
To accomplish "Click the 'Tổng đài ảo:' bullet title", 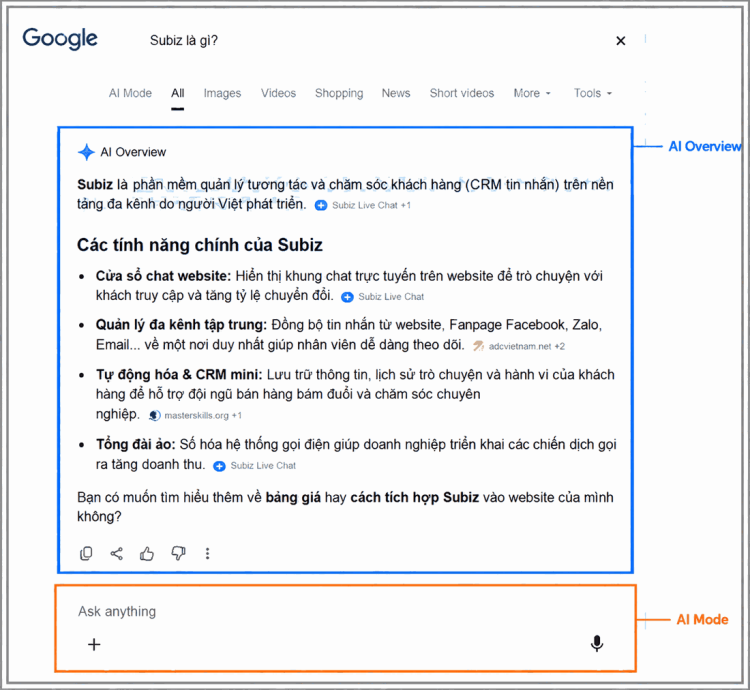I will (135, 444).
